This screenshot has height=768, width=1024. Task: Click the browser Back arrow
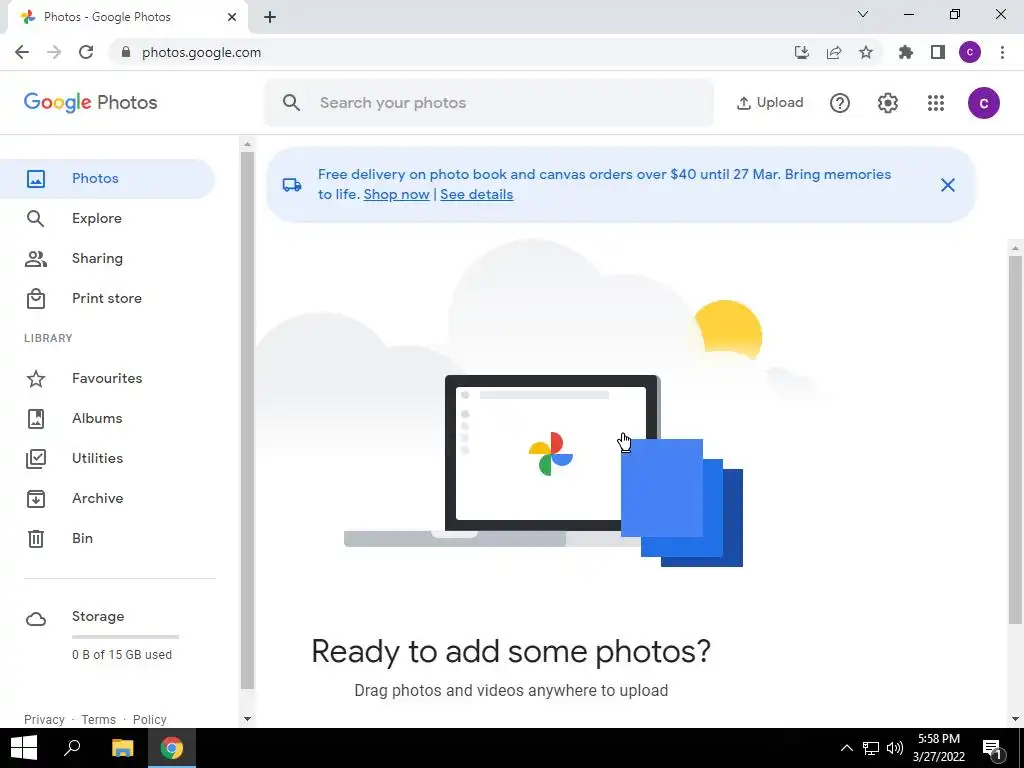pos(22,52)
